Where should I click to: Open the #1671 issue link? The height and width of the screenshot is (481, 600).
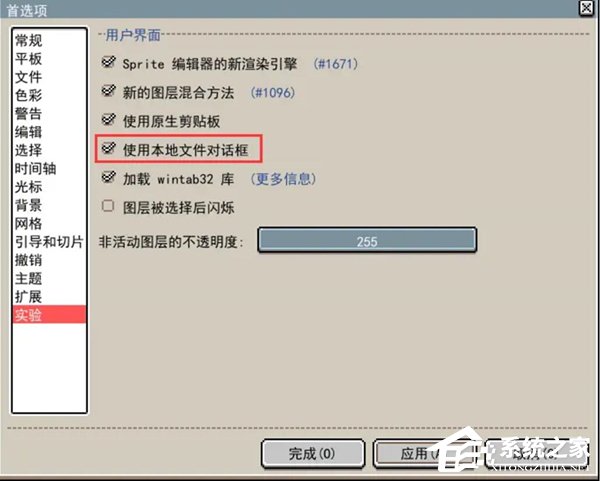[336, 64]
